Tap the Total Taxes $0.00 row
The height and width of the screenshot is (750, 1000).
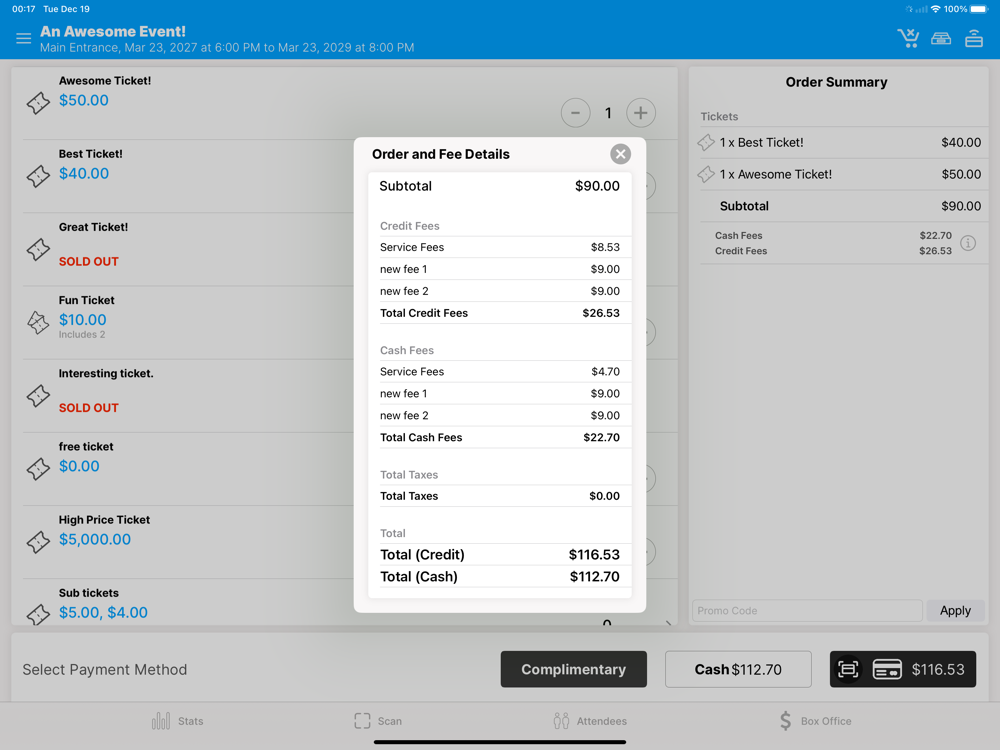tap(499, 496)
